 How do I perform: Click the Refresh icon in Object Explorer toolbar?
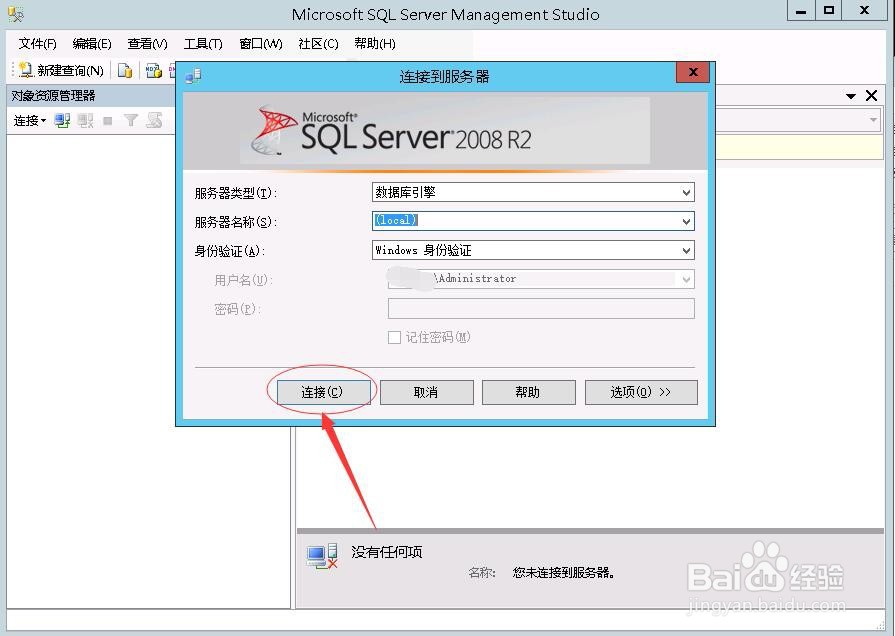pyautogui.click(x=154, y=120)
